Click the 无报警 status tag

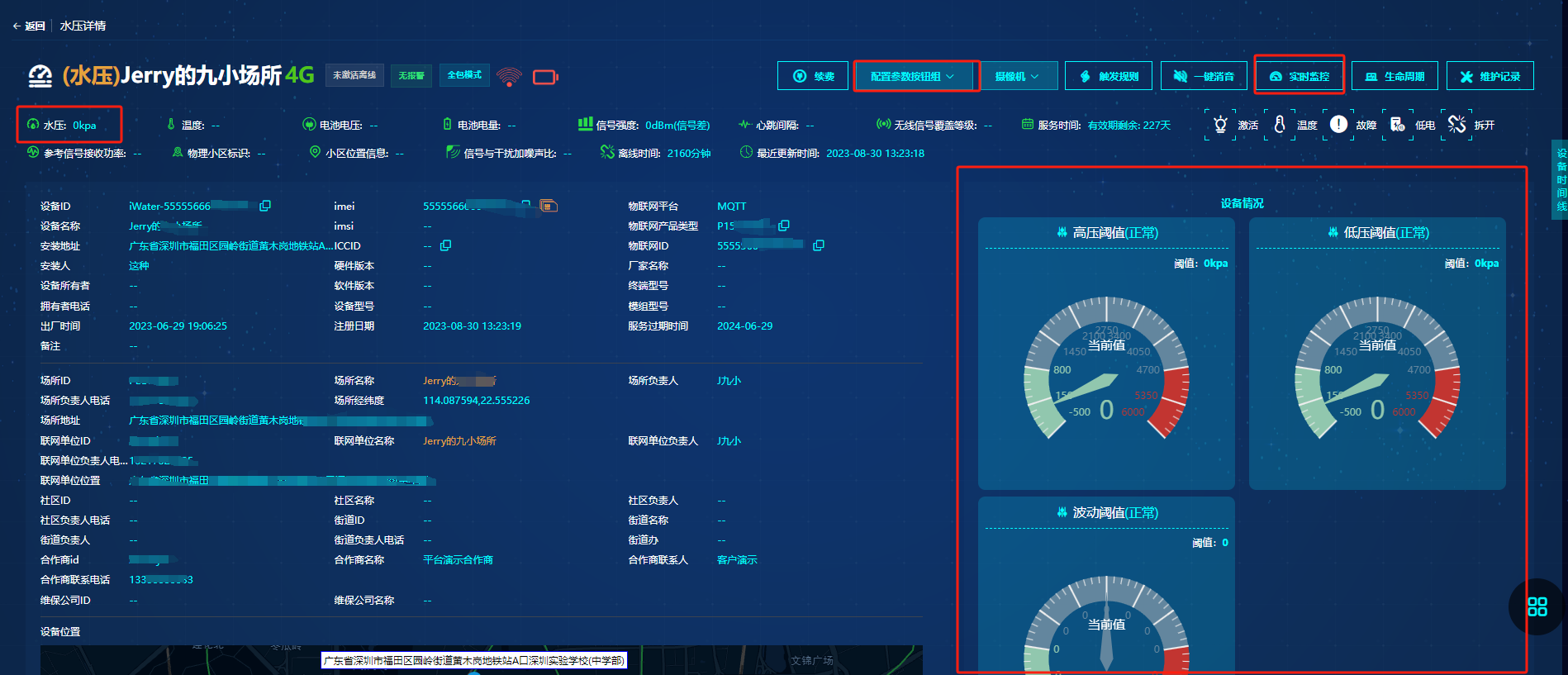tap(411, 75)
